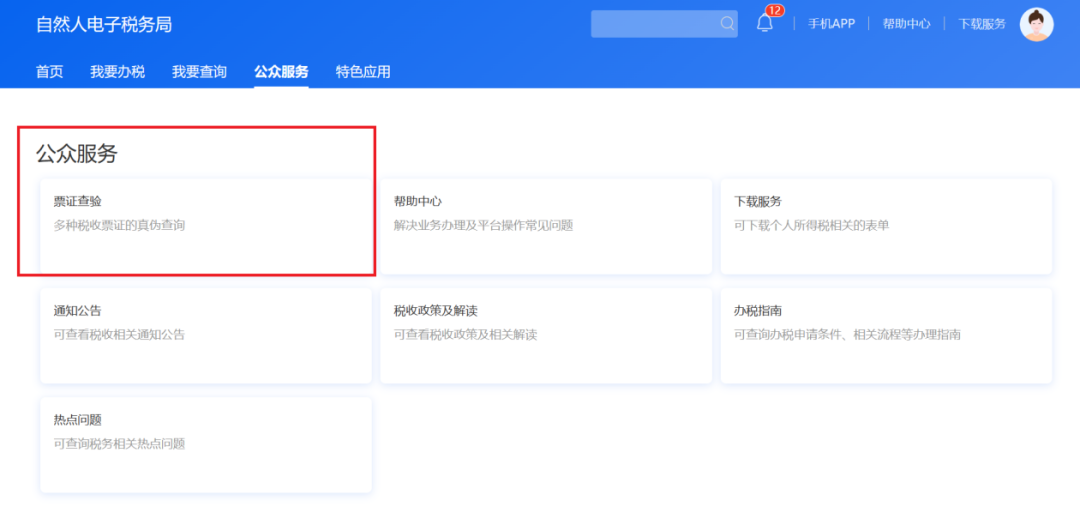Screen dimensions: 1080x519
Task: Open the 热点问题 card
Action: 205,443
